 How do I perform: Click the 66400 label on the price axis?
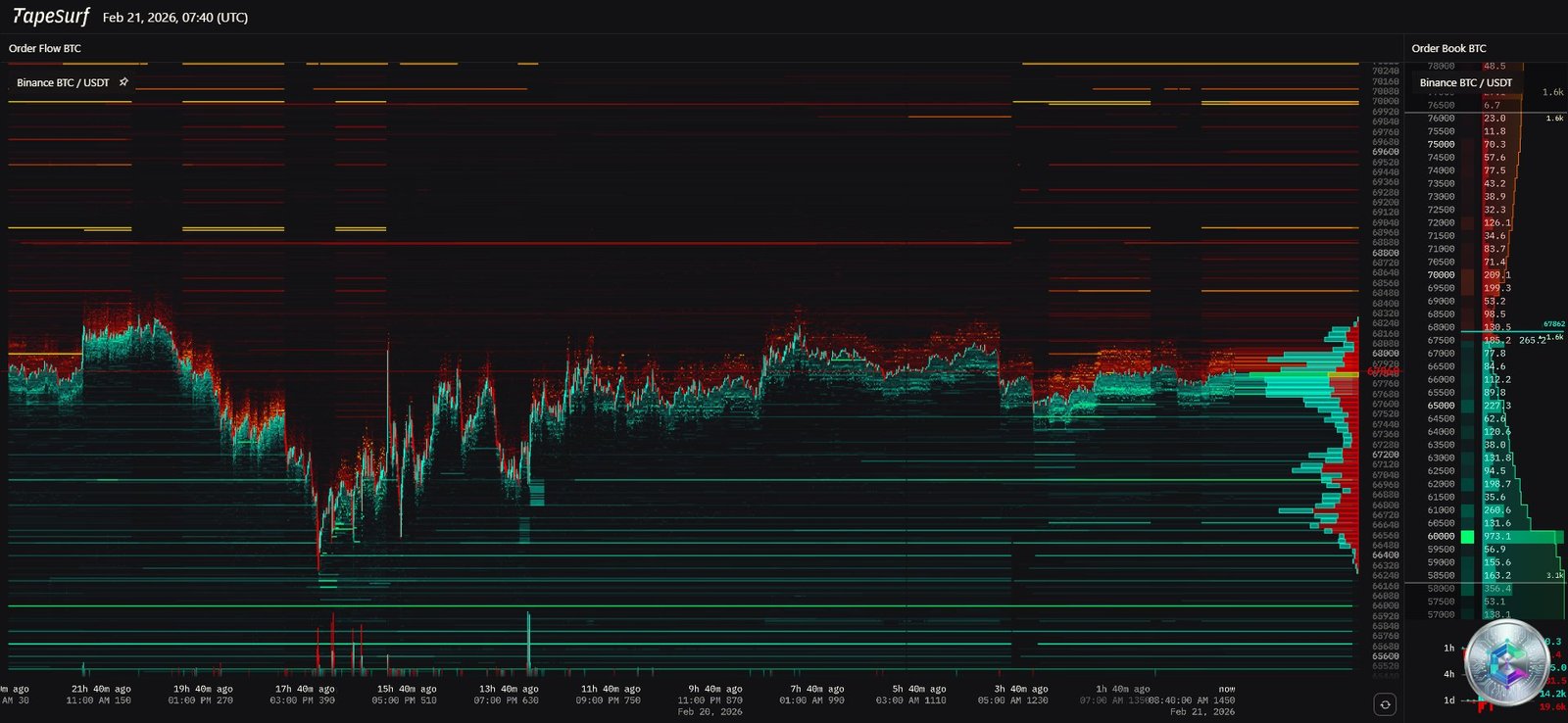[1386, 555]
